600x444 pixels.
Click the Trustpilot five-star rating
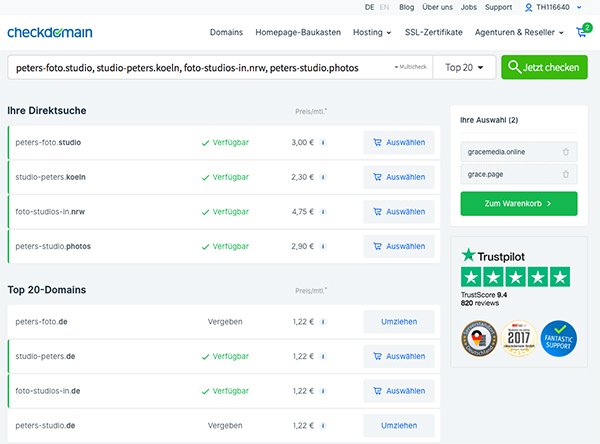(x=515, y=277)
